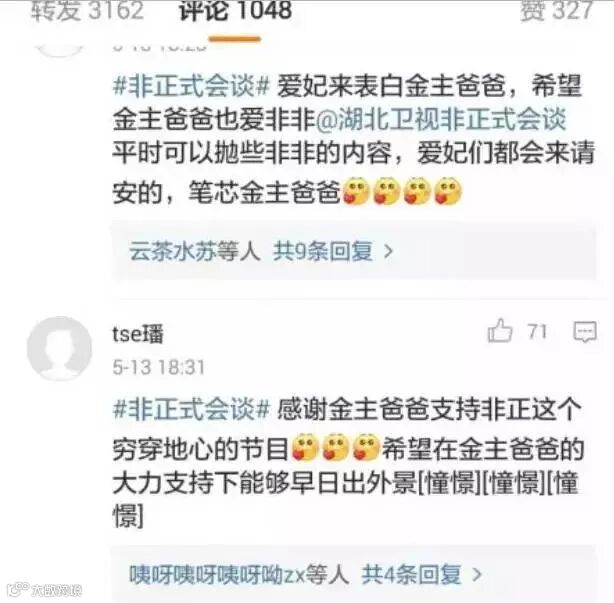Open 咦呀咦呀咦呀呦zx replier name

[217, 574]
